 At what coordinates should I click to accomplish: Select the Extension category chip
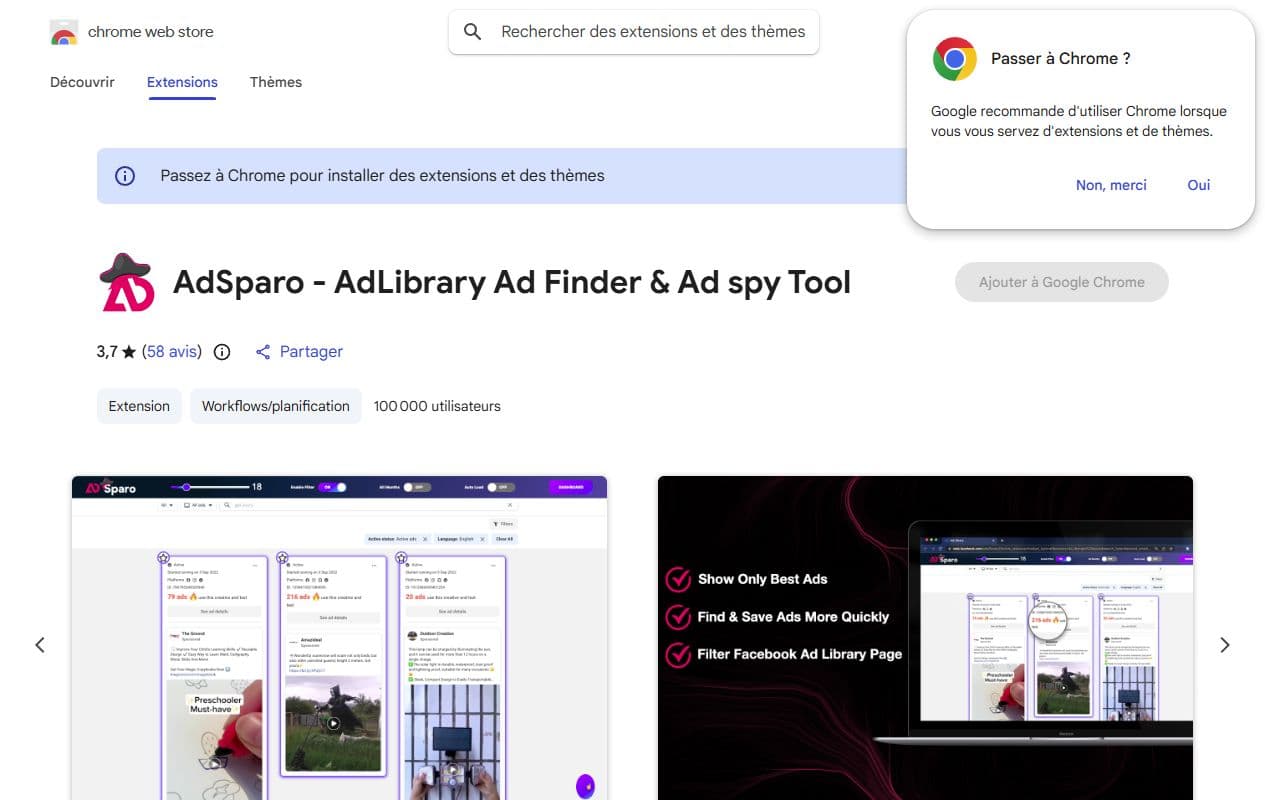coord(139,406)
